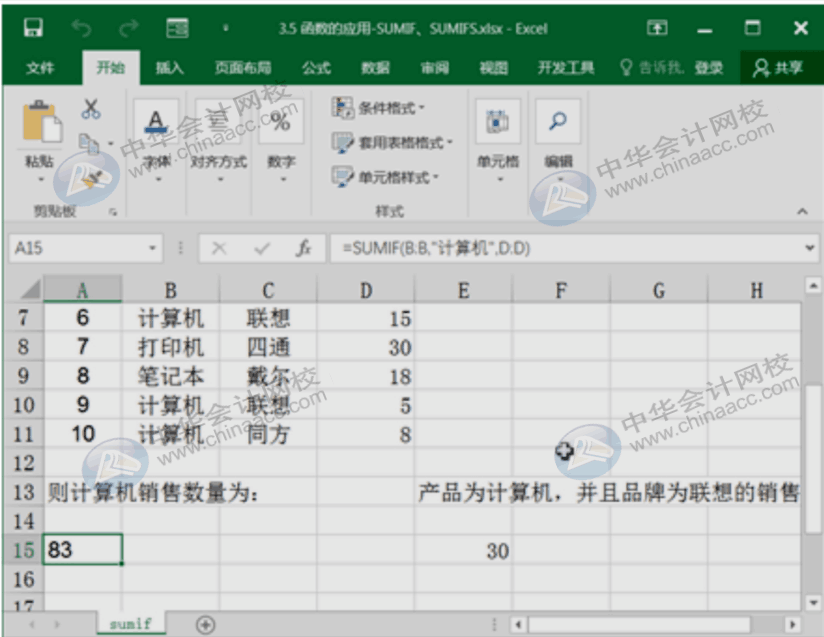Click the Tell me lightbulb search box
Viewport: 824px width, 637px height.
[652, 67]
